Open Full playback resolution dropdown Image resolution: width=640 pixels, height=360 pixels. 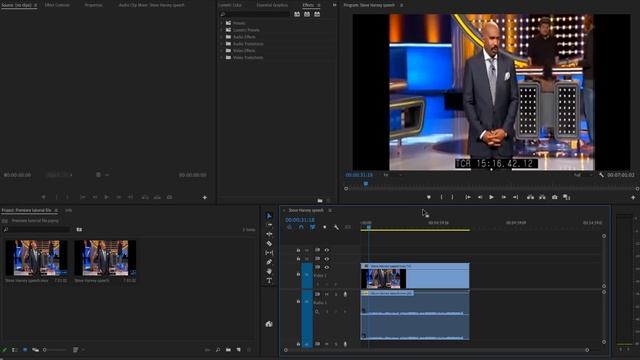click(583, 175)
